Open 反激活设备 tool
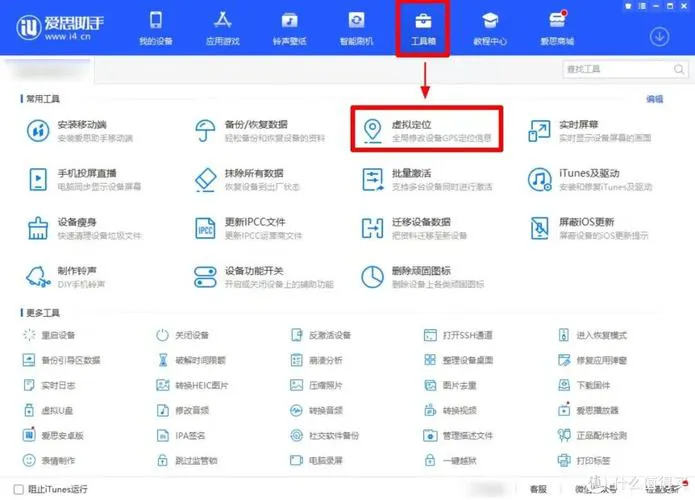This screenshot has width=695, height=500. (x=320, y=335)
